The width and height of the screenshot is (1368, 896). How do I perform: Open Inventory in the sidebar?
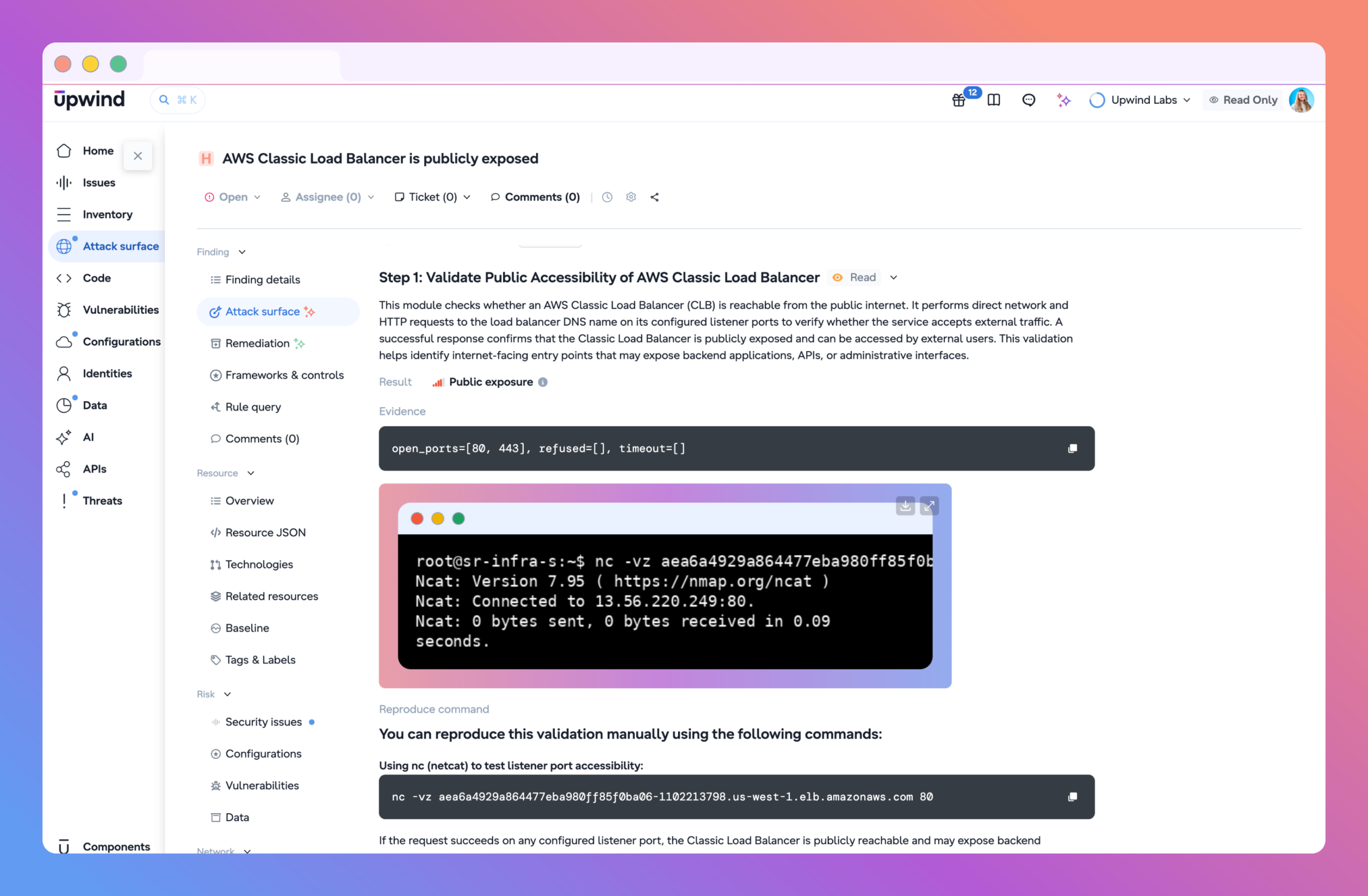pos(95,214)
